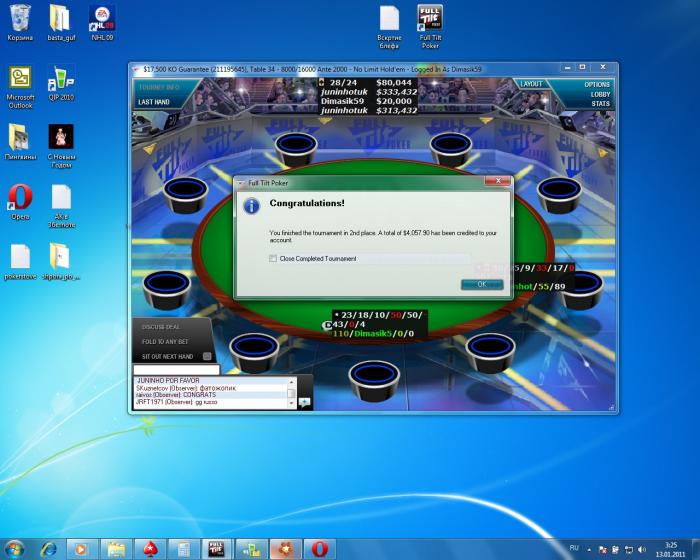Check the Close Completed Tournament checkbox
Screen dimensions: 700x560
point(273,259)
